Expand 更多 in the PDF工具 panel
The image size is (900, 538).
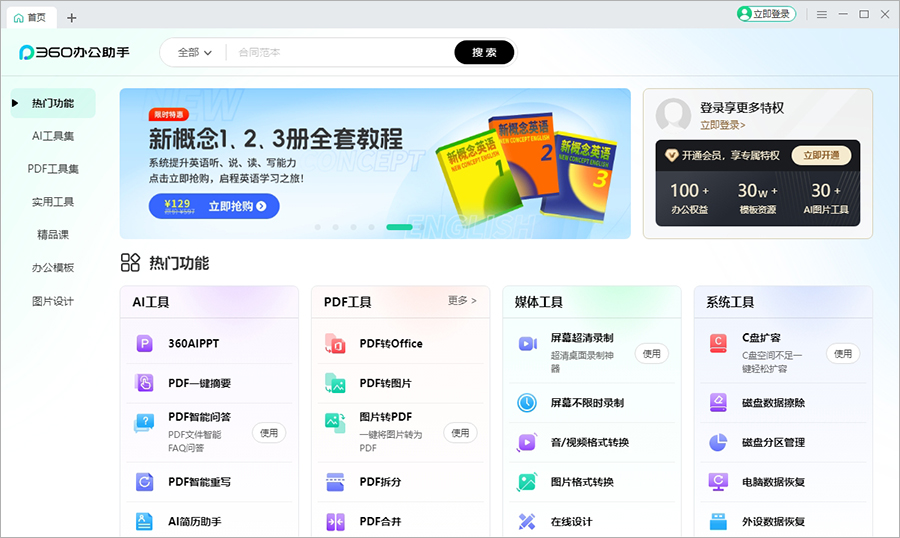(462, 300)
